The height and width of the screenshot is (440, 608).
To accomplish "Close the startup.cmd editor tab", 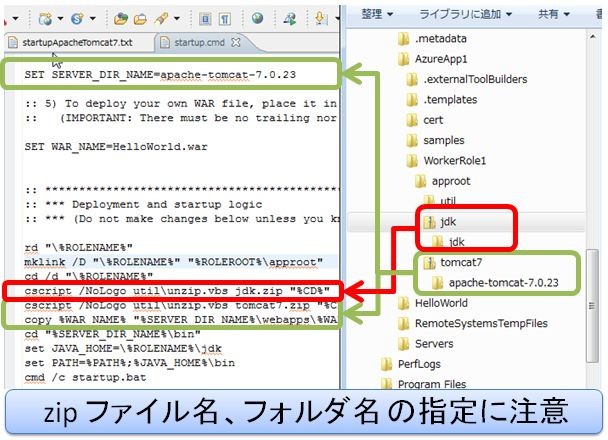I will [236, 42].
